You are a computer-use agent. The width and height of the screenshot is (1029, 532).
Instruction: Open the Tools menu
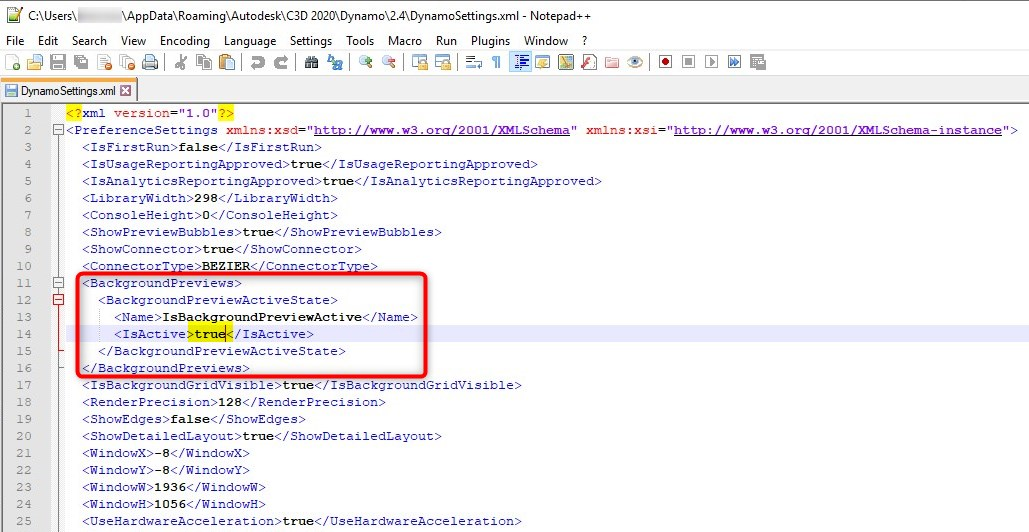tap(360, 41)
